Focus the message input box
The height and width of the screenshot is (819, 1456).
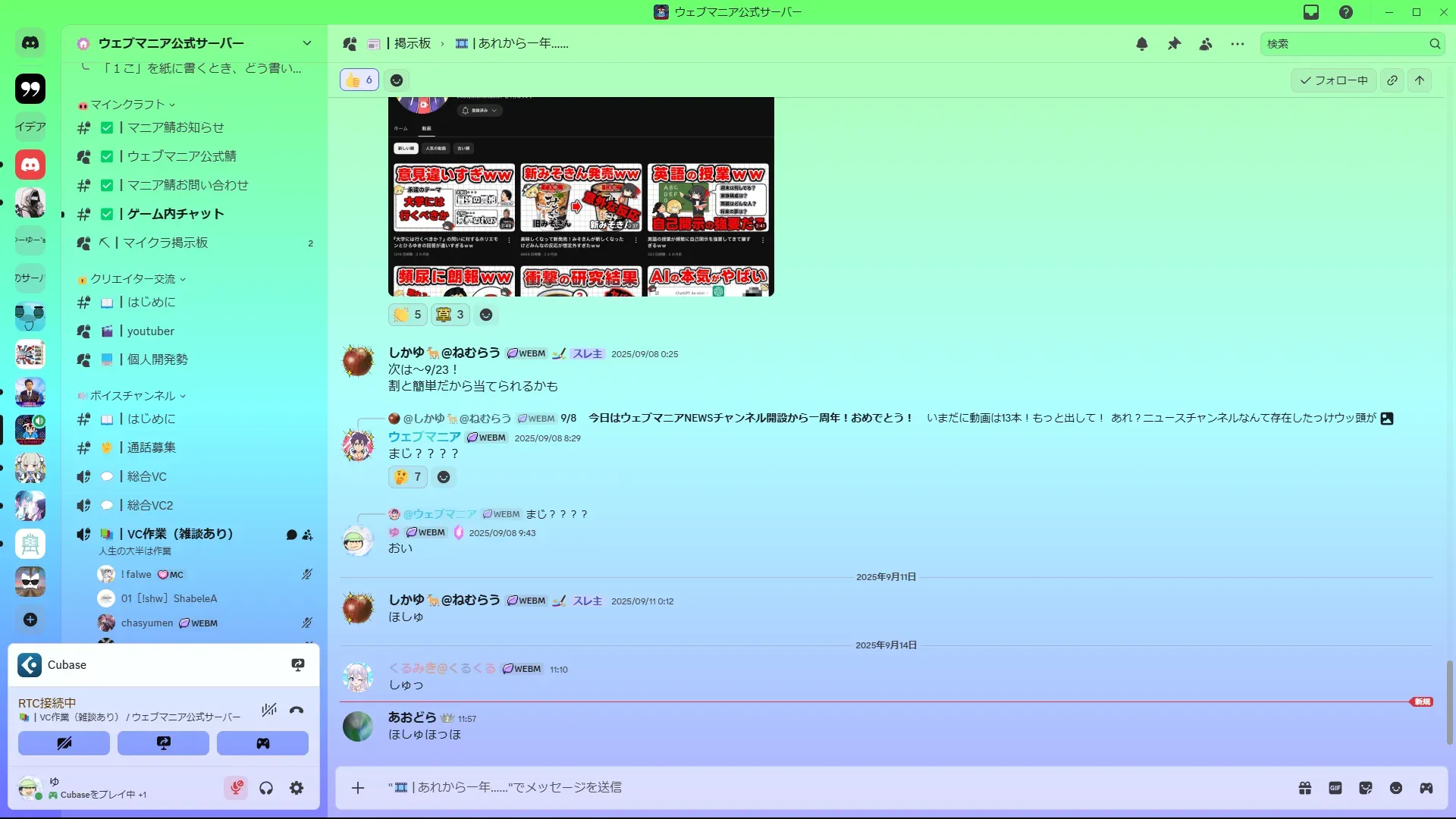coord(758,787)
